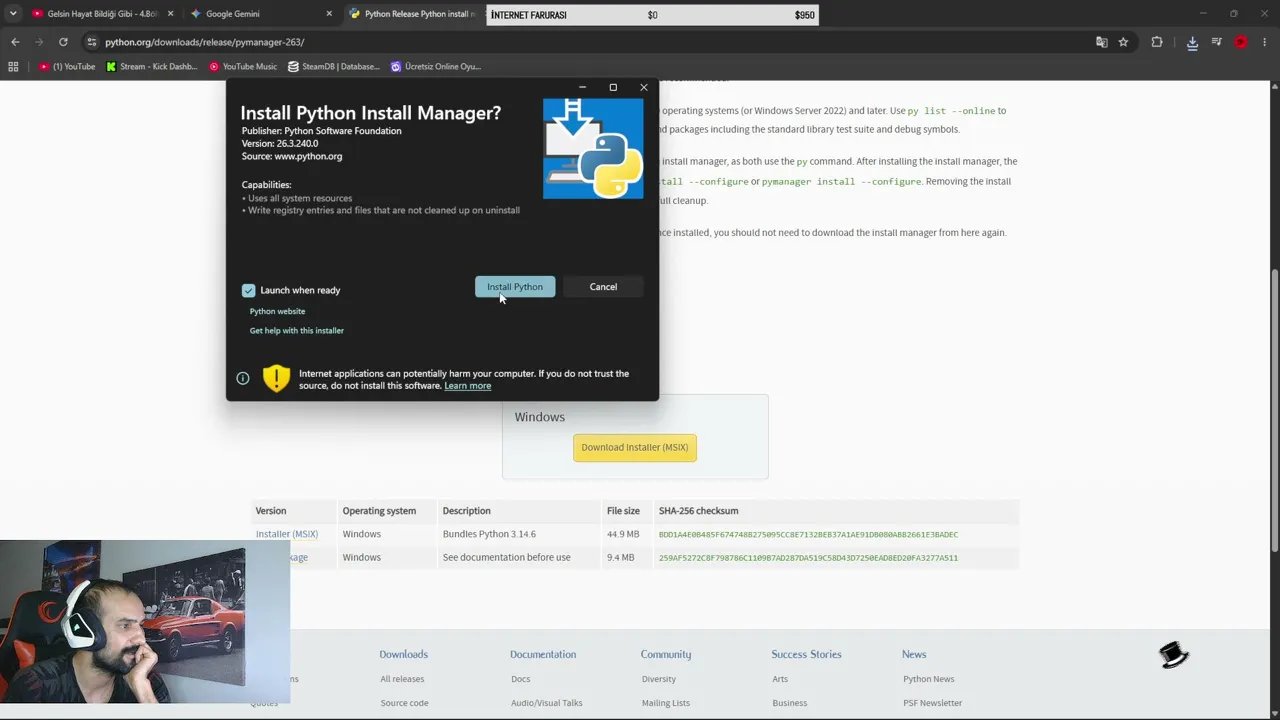Click the python.org address bar URL

click(x=205, y=42)
